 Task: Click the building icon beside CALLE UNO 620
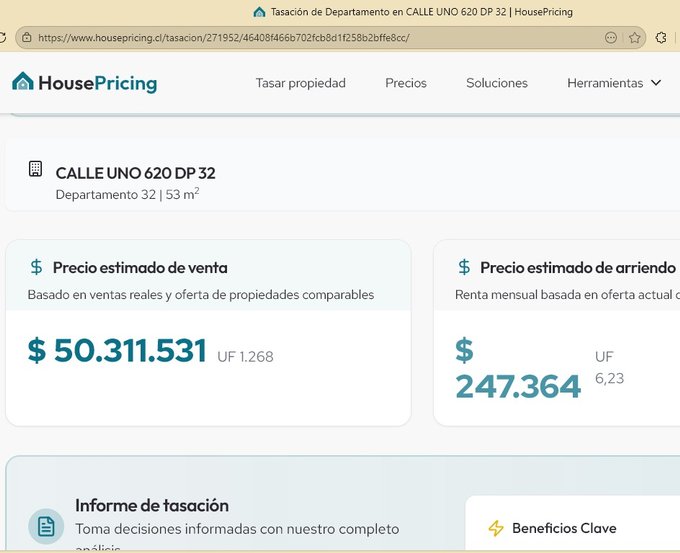[36, 169]
